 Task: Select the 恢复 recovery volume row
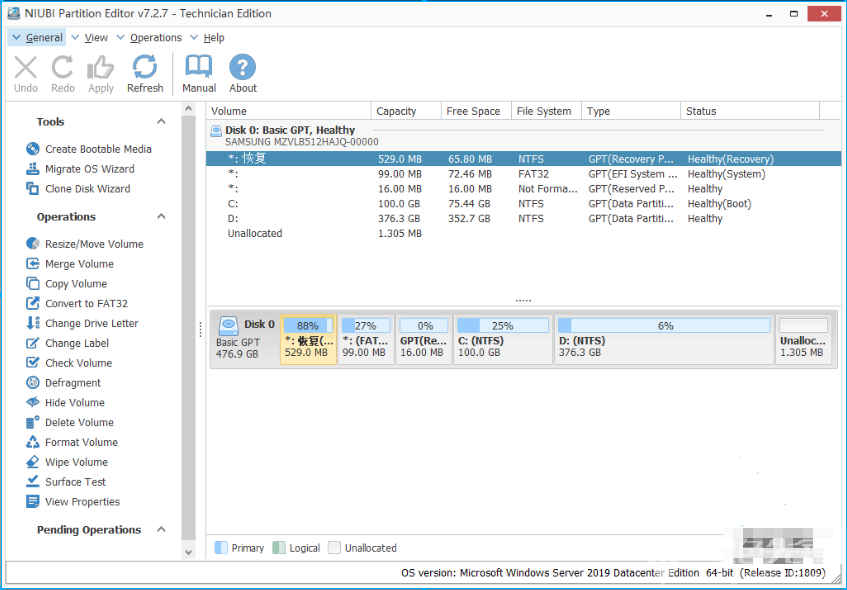coord(523,159)
